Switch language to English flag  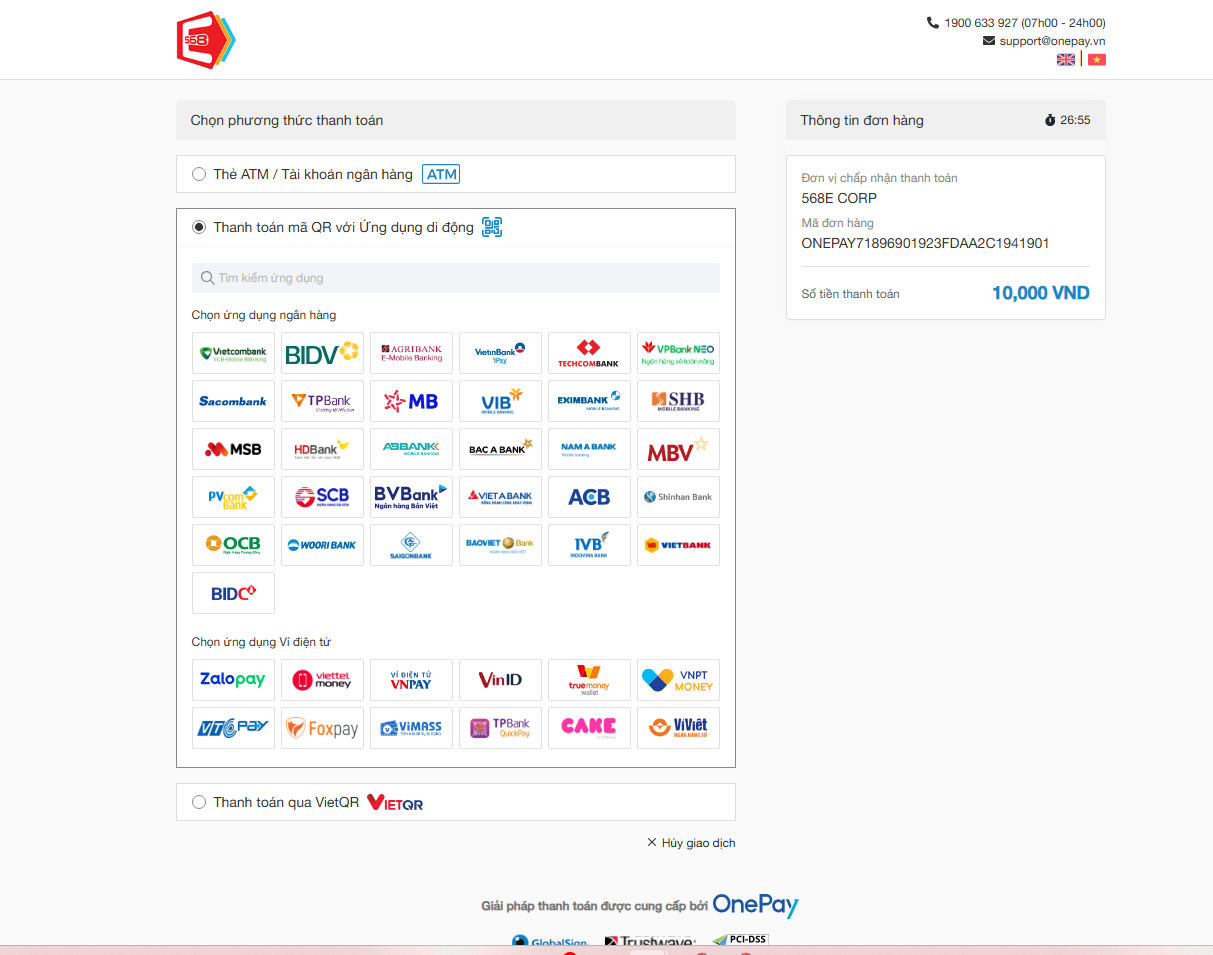coord(1066,60)
